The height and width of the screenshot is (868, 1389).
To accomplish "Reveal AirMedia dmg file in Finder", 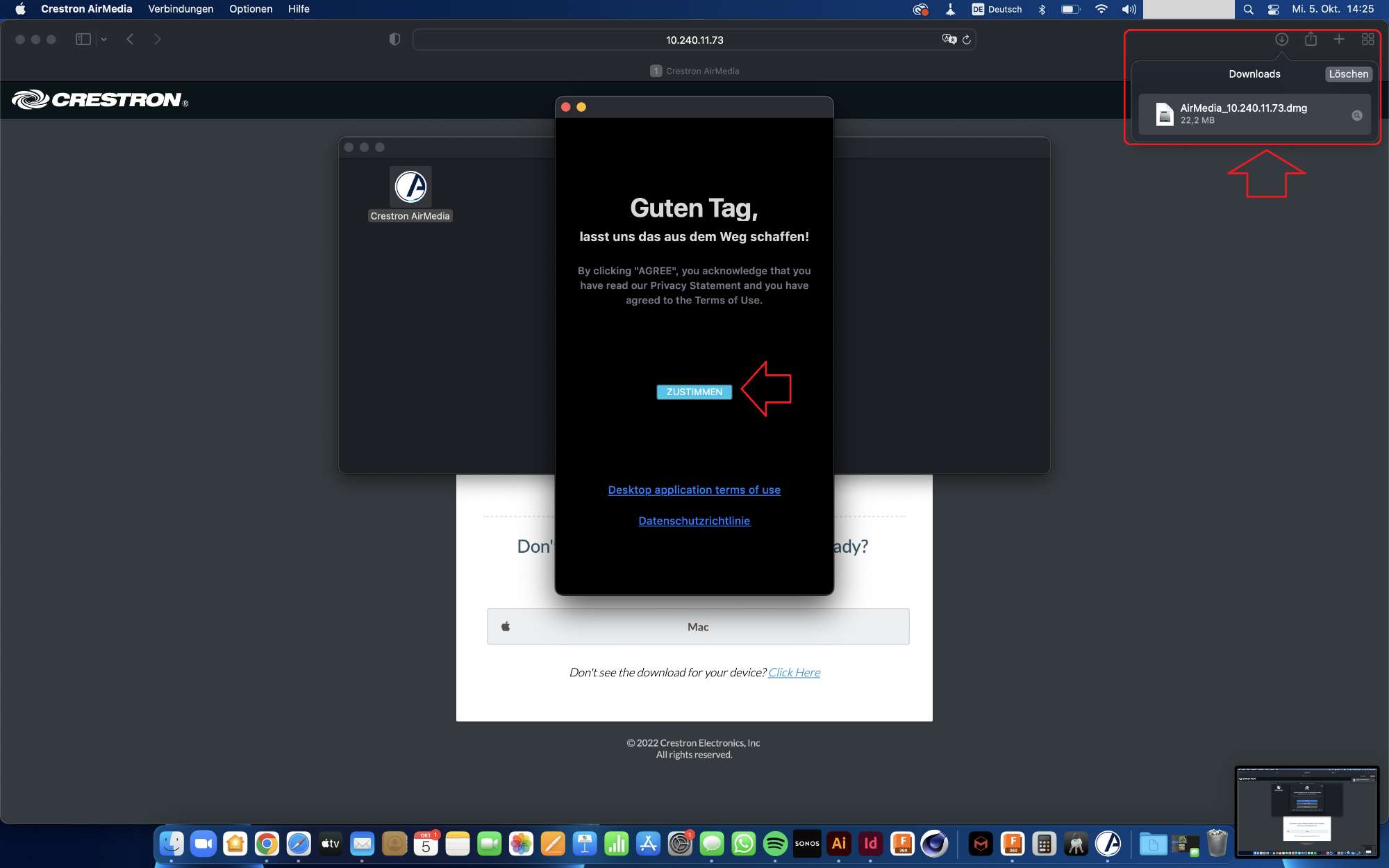I will point(1356,115).
